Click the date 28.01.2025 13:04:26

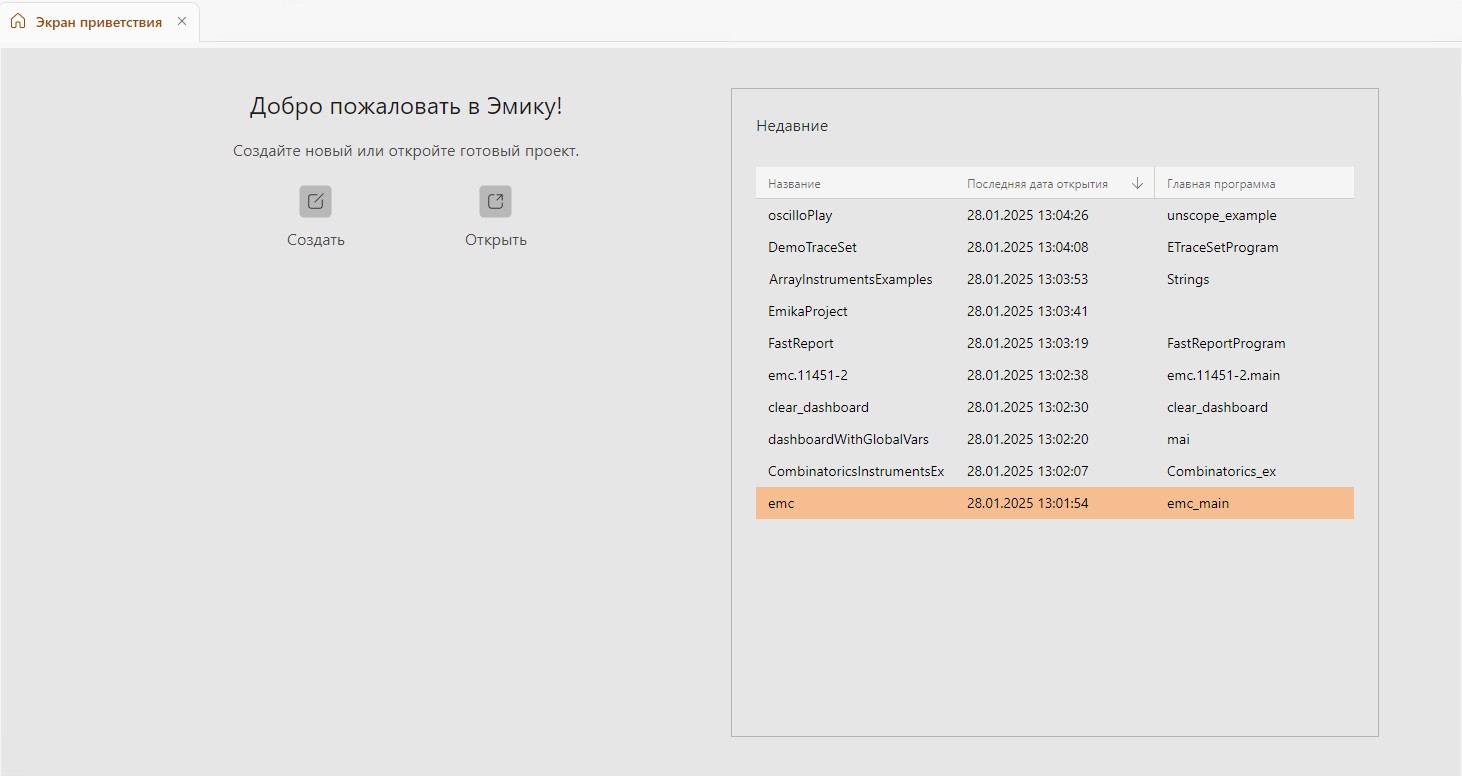coord(1028,215)
